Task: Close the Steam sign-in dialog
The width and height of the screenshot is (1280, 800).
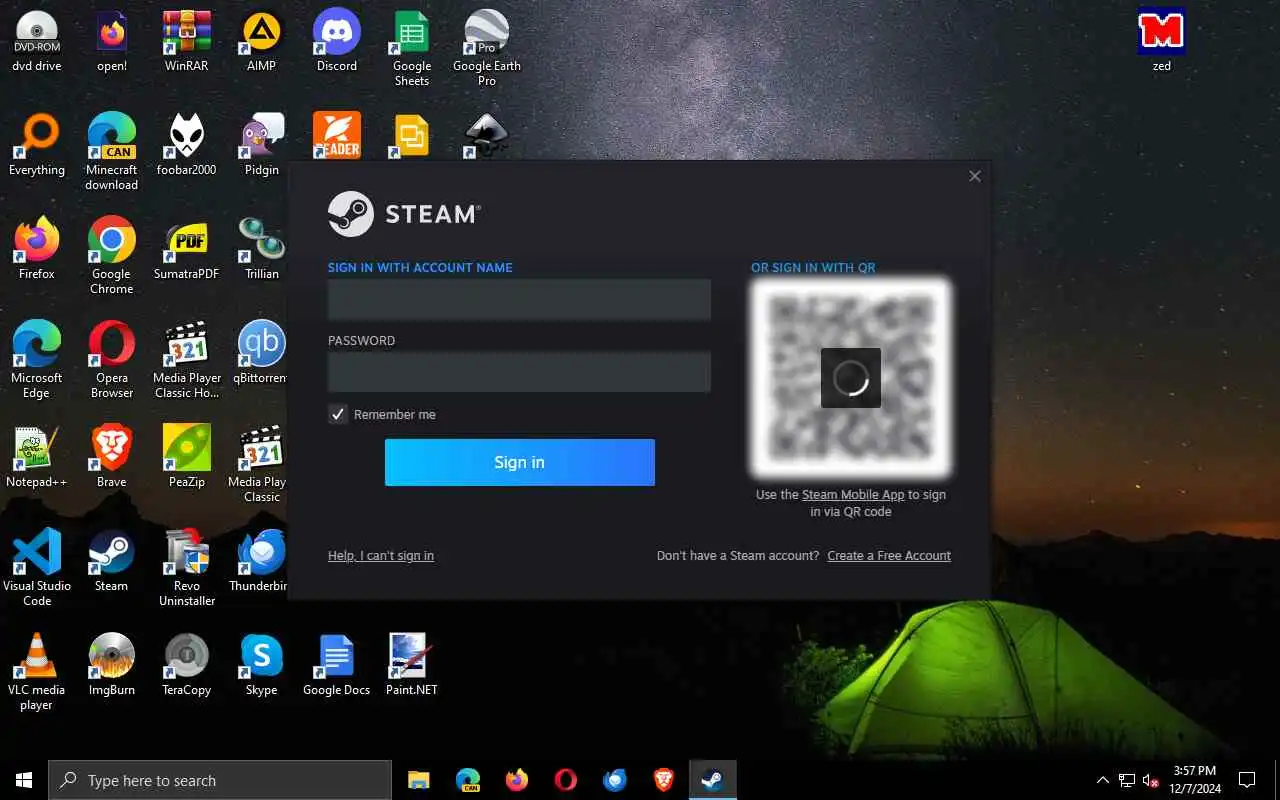Action: tap(975, 176)
